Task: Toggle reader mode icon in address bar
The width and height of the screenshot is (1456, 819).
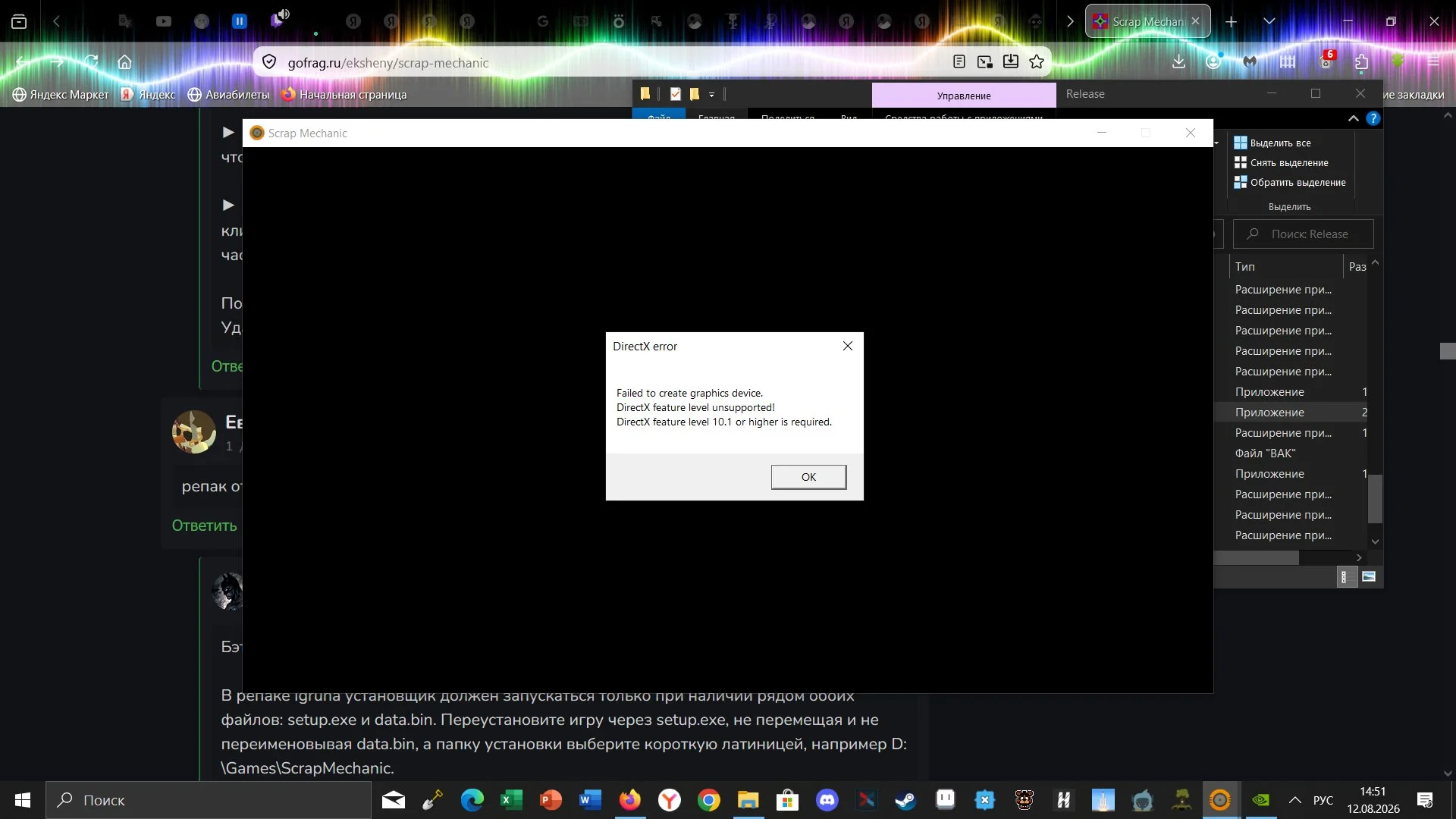Action: [x=959, y=62]
